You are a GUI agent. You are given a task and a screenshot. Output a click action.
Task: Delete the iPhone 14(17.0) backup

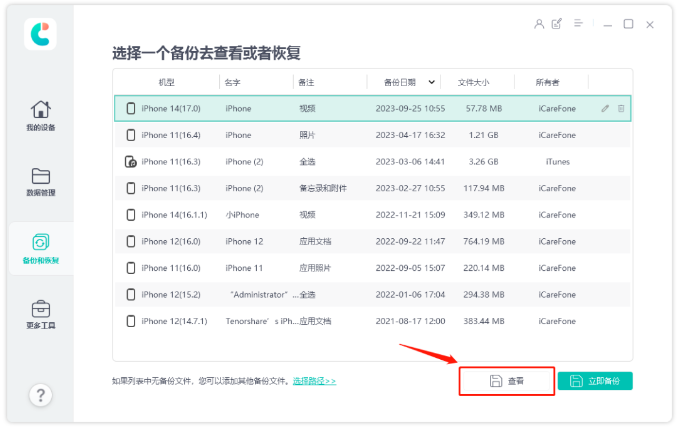(x=621, y=108)
